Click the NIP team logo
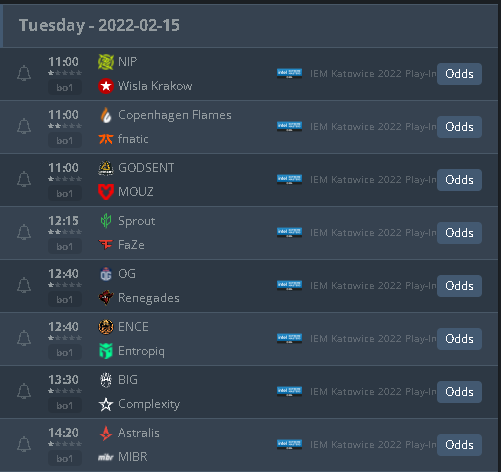The image size is (501, 472). 106,62
